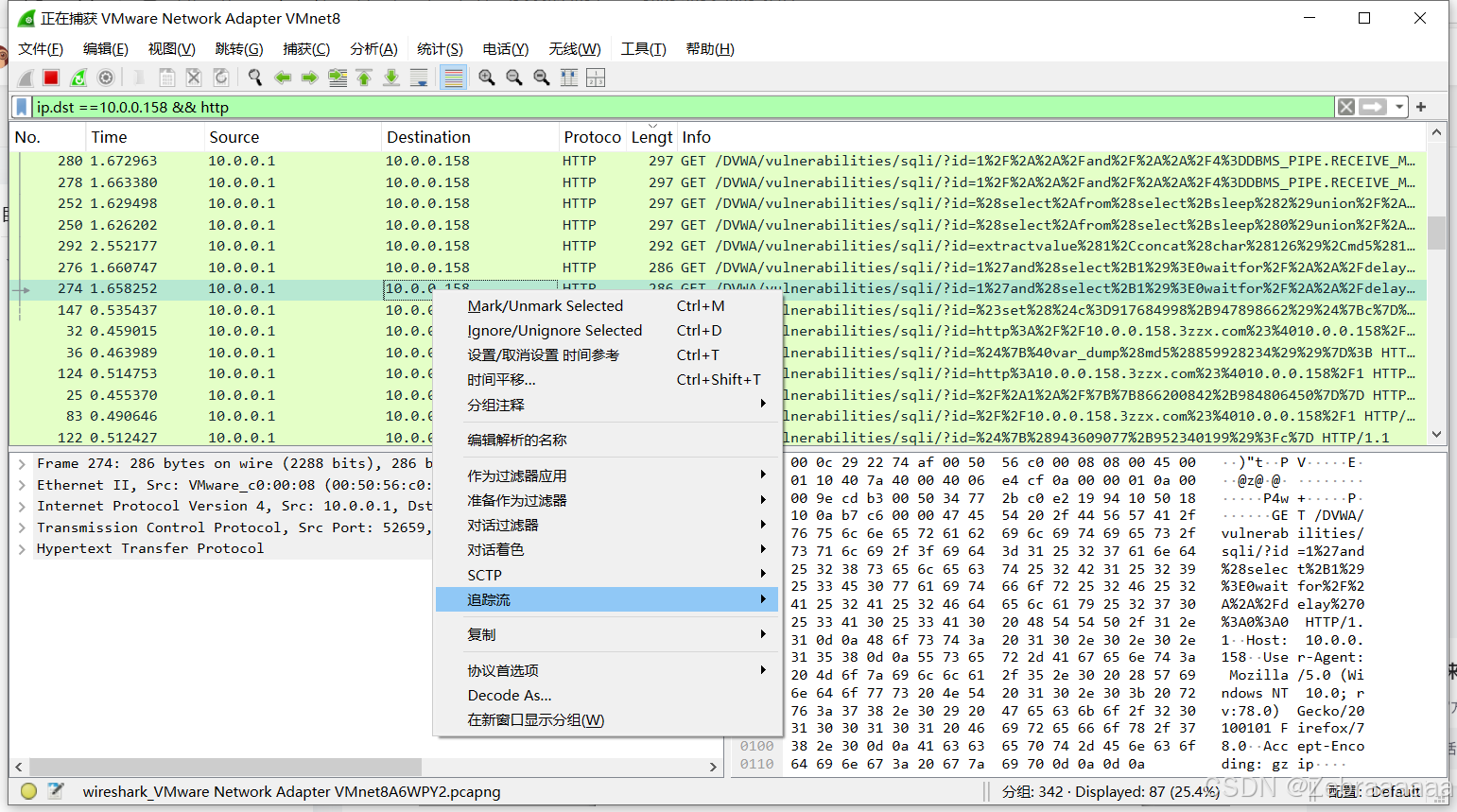Click the packet list vertical scrollbar thumb
Screen dimensions: 1457x812
pyautogui.click(x=1436, y=233)
